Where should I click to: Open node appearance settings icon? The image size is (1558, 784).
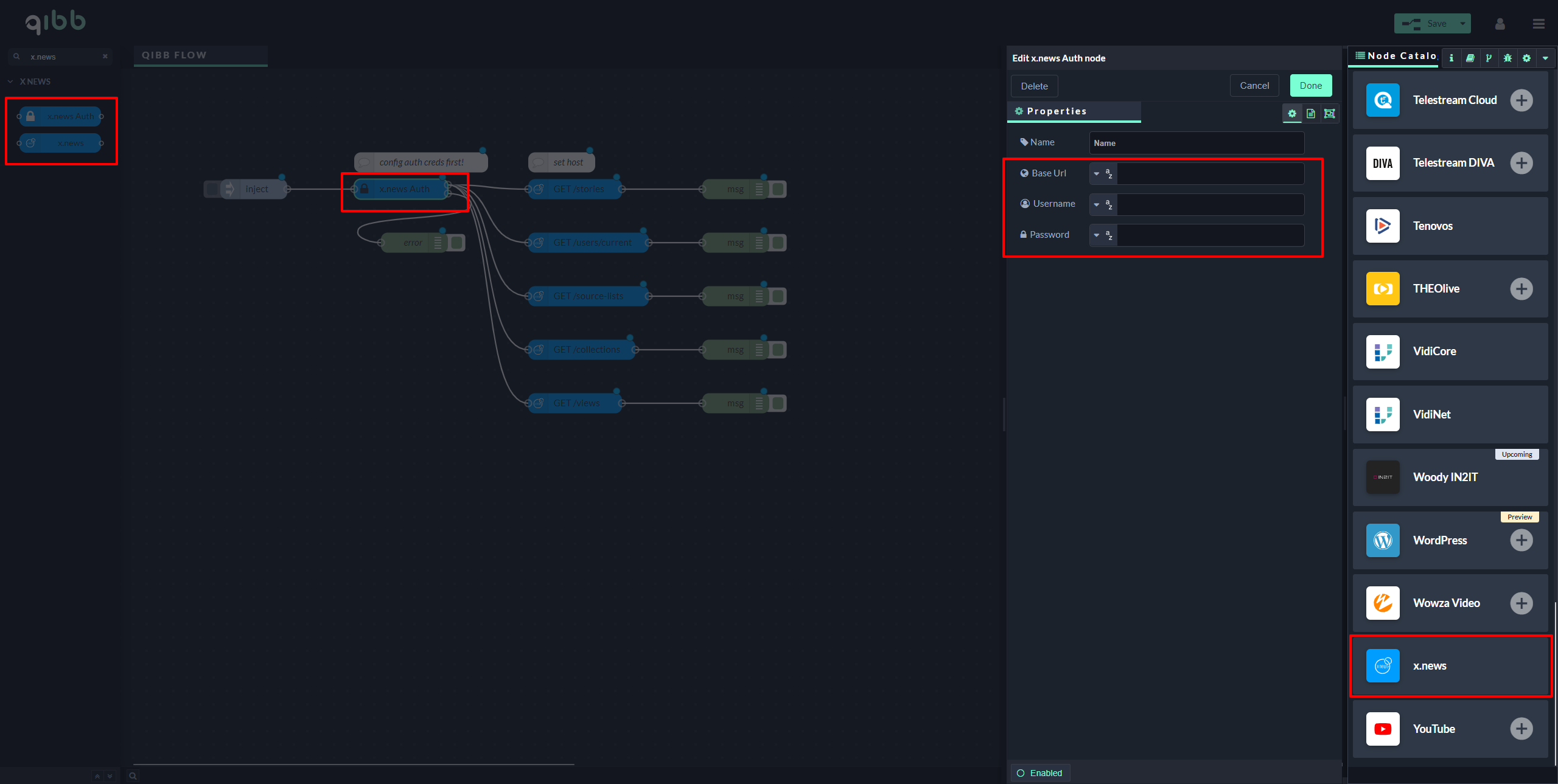(x=1330, y=114)
